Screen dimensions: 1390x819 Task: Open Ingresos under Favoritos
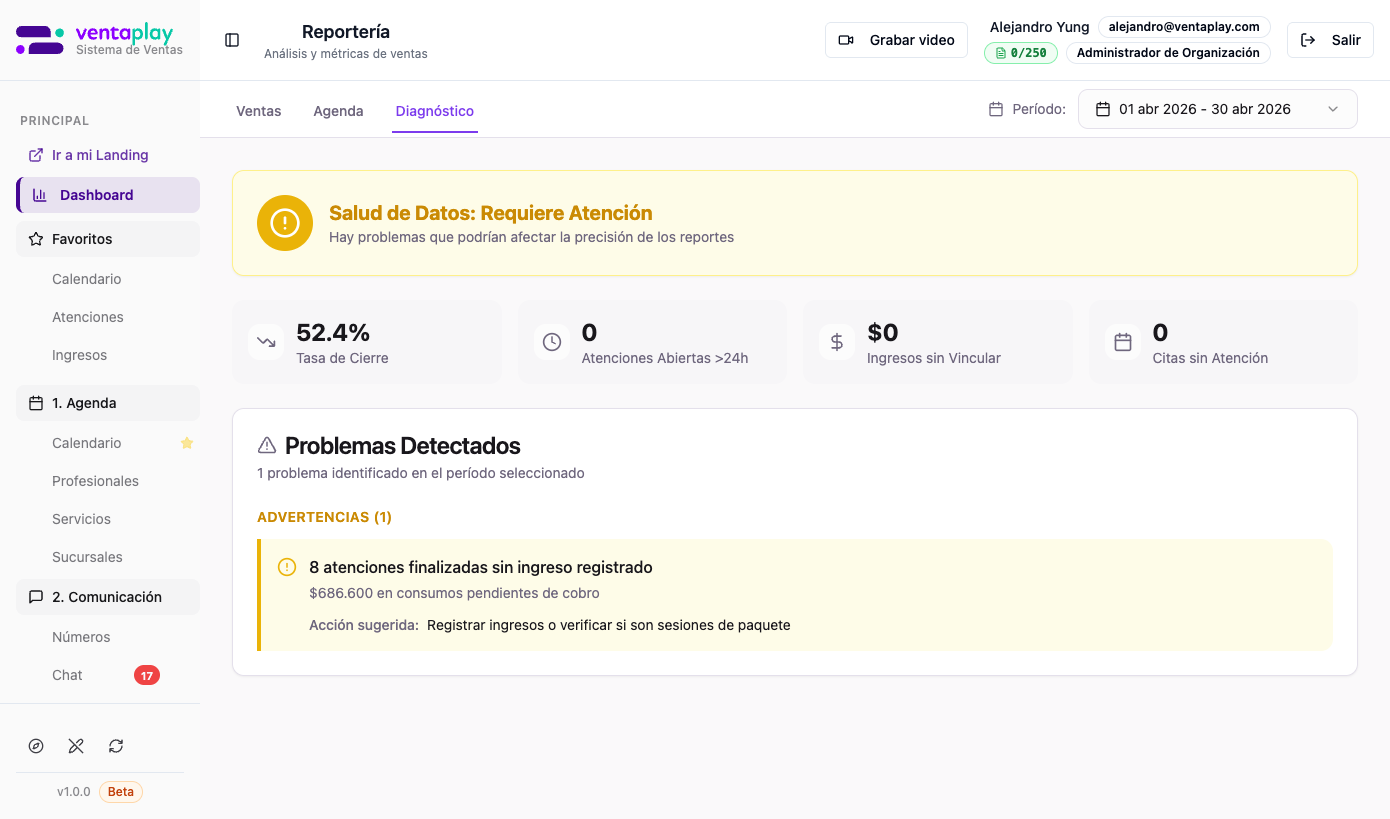(x=80, y=355)
